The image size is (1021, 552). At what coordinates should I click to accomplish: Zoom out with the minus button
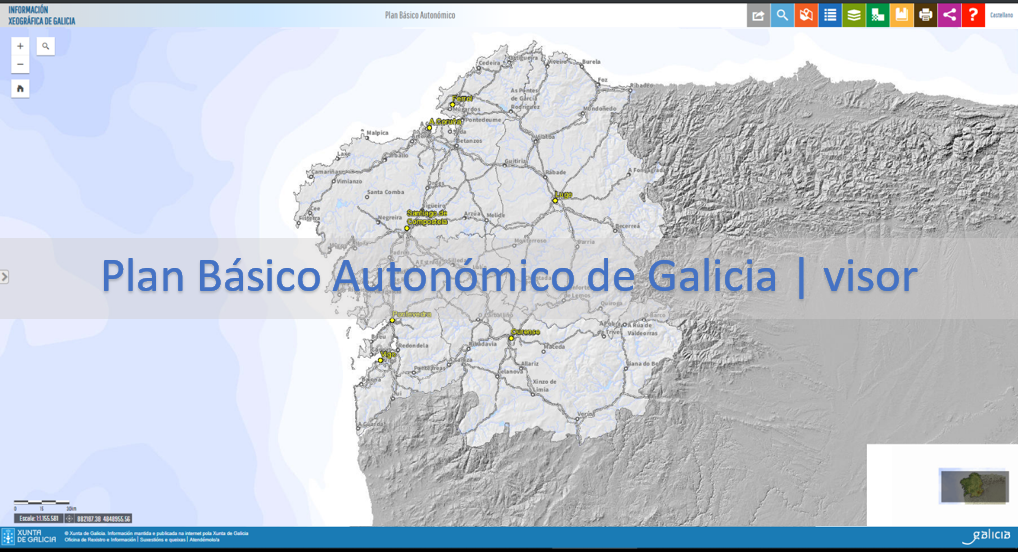pos(20,64)
